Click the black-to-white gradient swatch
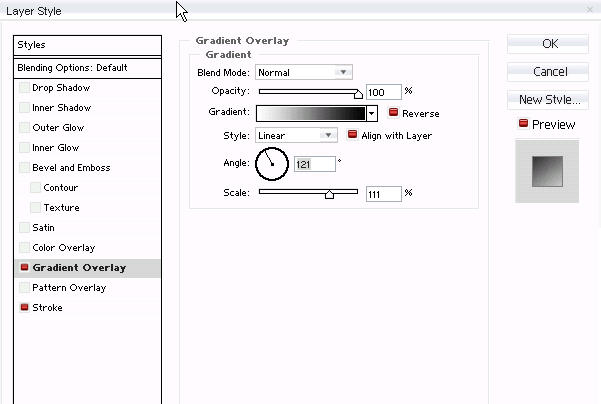Screen dimensions: 601x404 tap(311, 113)
